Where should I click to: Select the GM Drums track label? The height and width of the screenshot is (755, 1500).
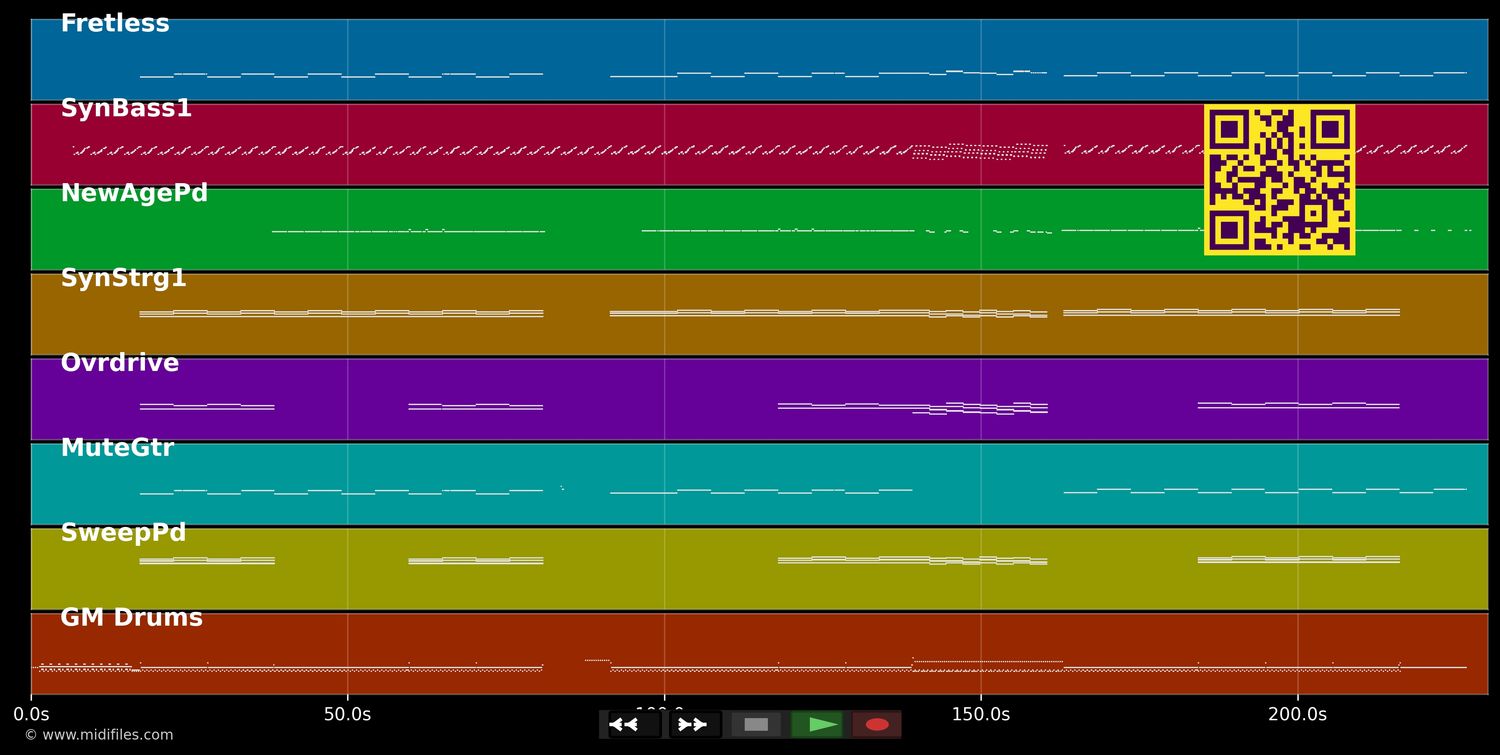pos(129,617)
